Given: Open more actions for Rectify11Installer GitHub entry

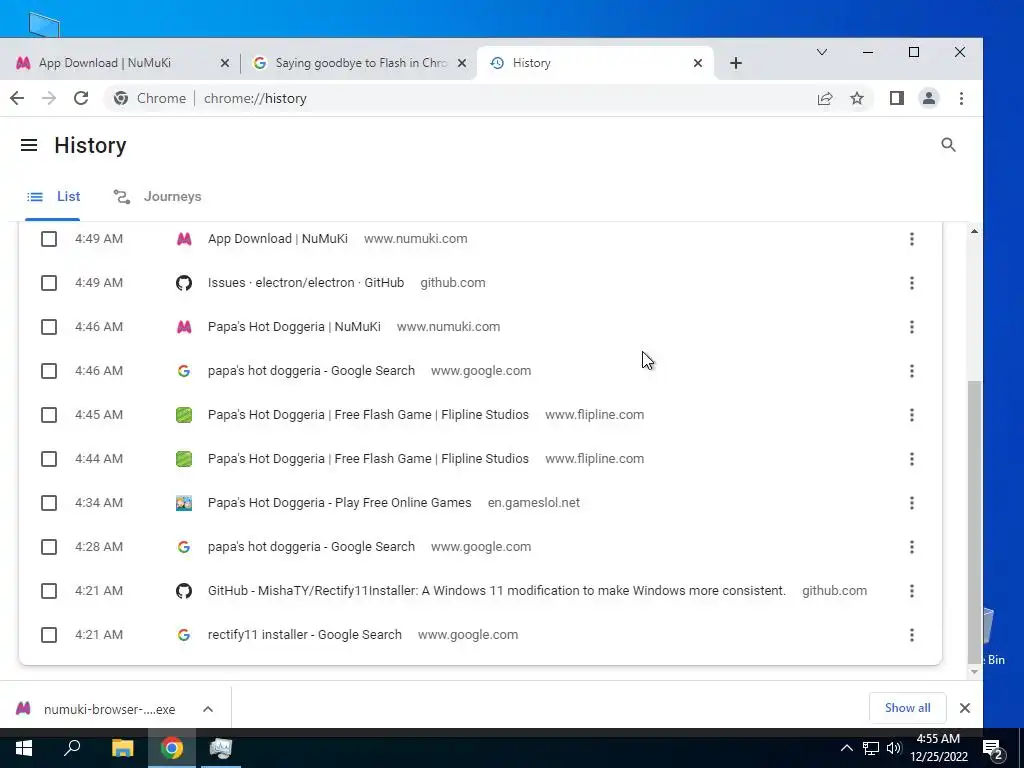Looking at the screenshot, I should pos(912,591).
